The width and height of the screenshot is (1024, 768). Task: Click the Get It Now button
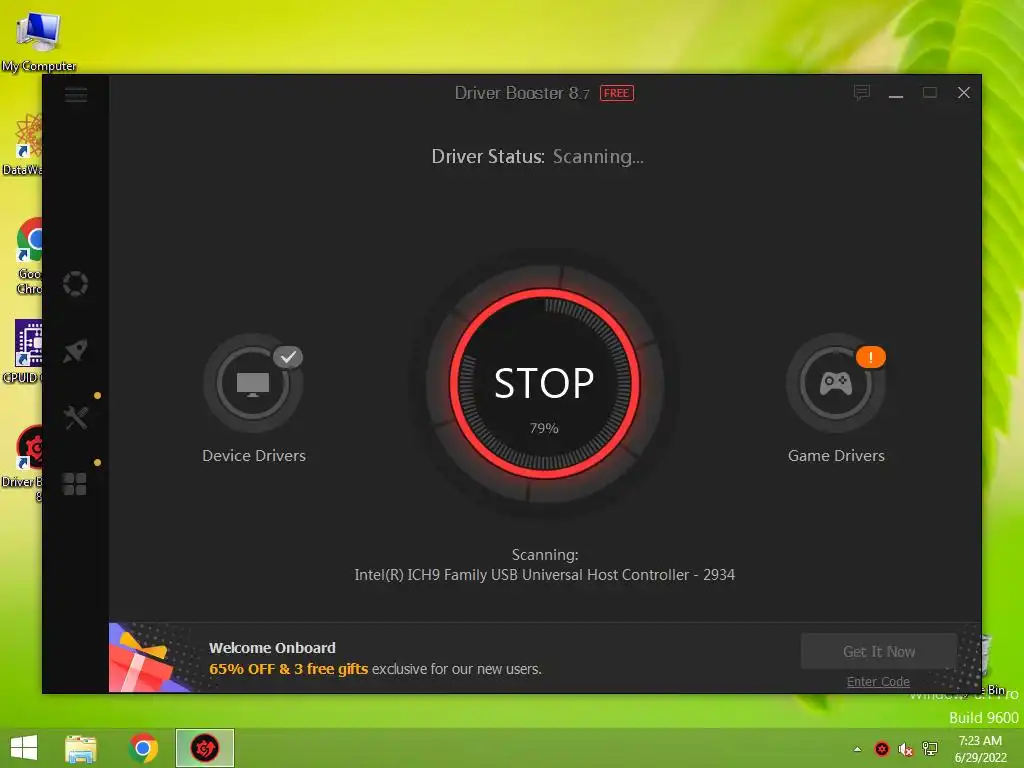pos(878,651)
